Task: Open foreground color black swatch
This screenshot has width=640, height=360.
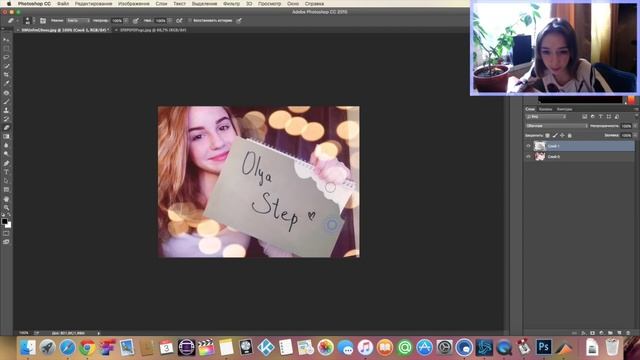Action: (x=4, y=221)
